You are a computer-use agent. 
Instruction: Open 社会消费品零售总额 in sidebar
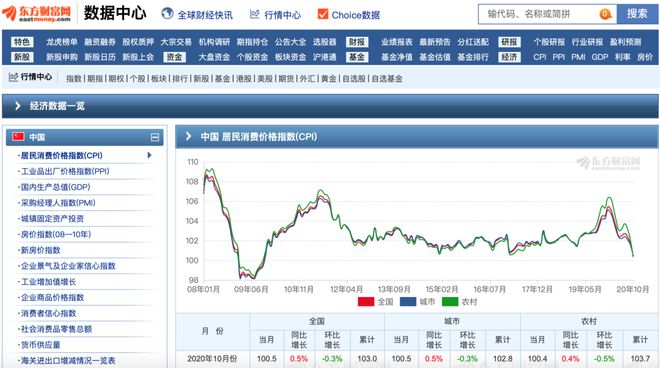(56, 329)
